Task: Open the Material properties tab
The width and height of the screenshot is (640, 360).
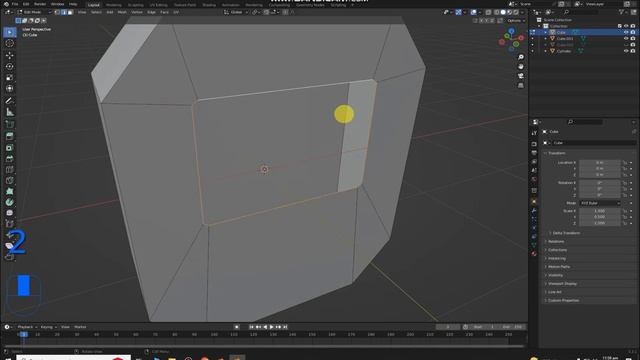Action: (x=534, y=254)
